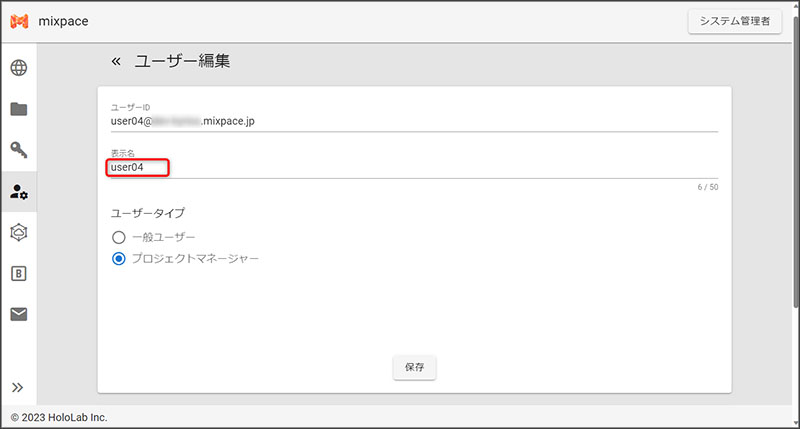Select the 一般ユーザー radio button

tap(118, 237)
